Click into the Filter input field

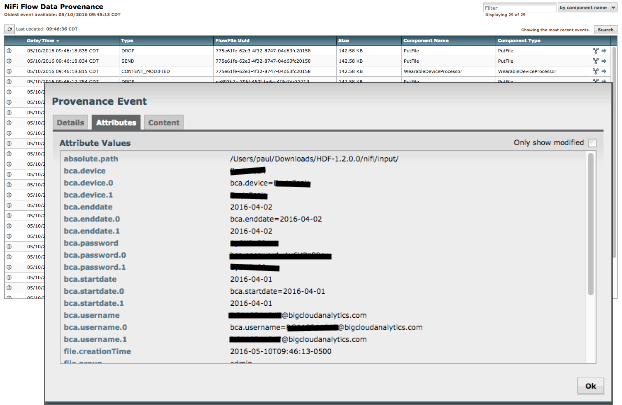pyautogui.click(x=520, y=8)
